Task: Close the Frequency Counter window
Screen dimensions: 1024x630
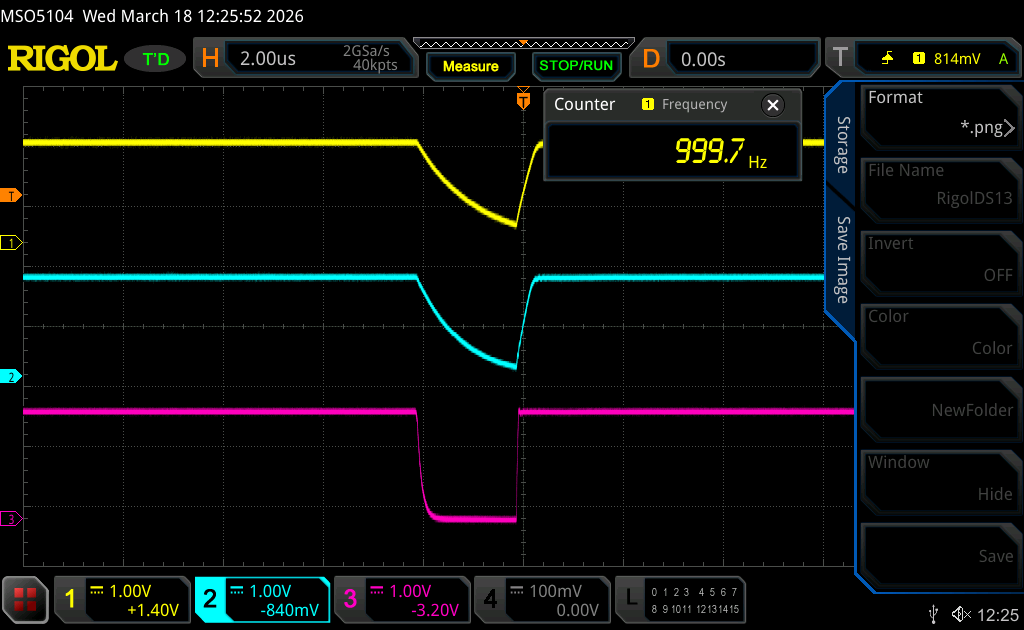Action: pos(772,105)
